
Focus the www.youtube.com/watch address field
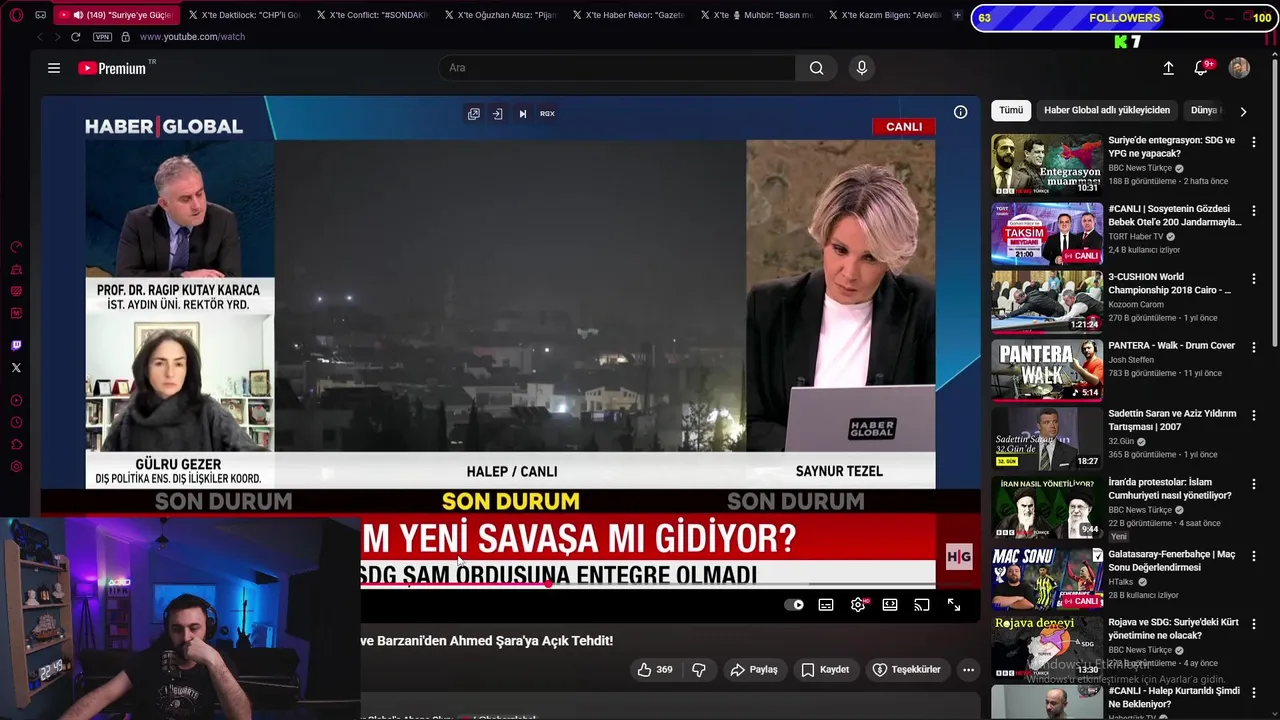click(x=192, y=37)
